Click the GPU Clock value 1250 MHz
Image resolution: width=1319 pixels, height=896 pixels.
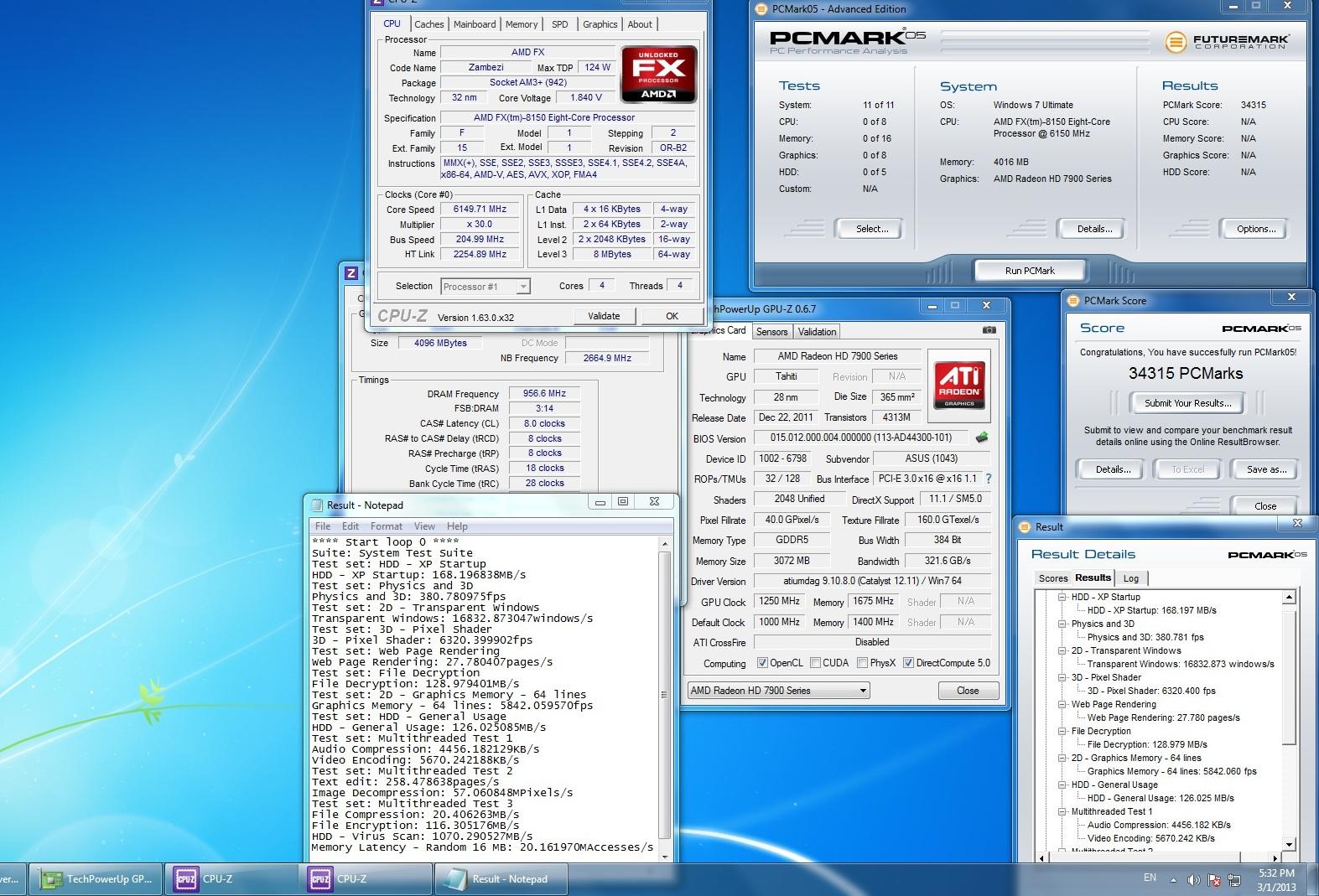(780, 601)
